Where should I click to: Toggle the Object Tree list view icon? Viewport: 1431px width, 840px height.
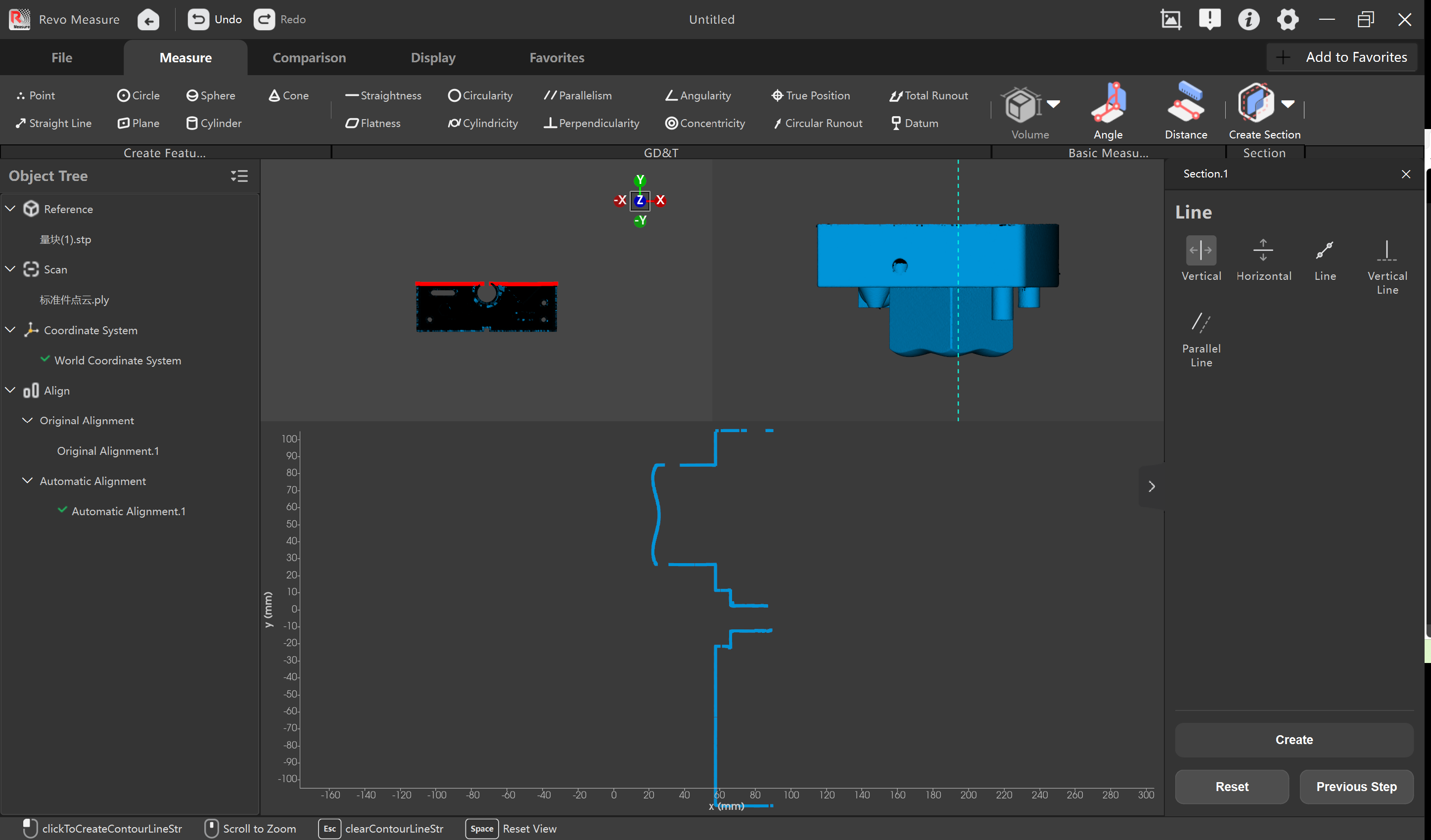point(239,176)
